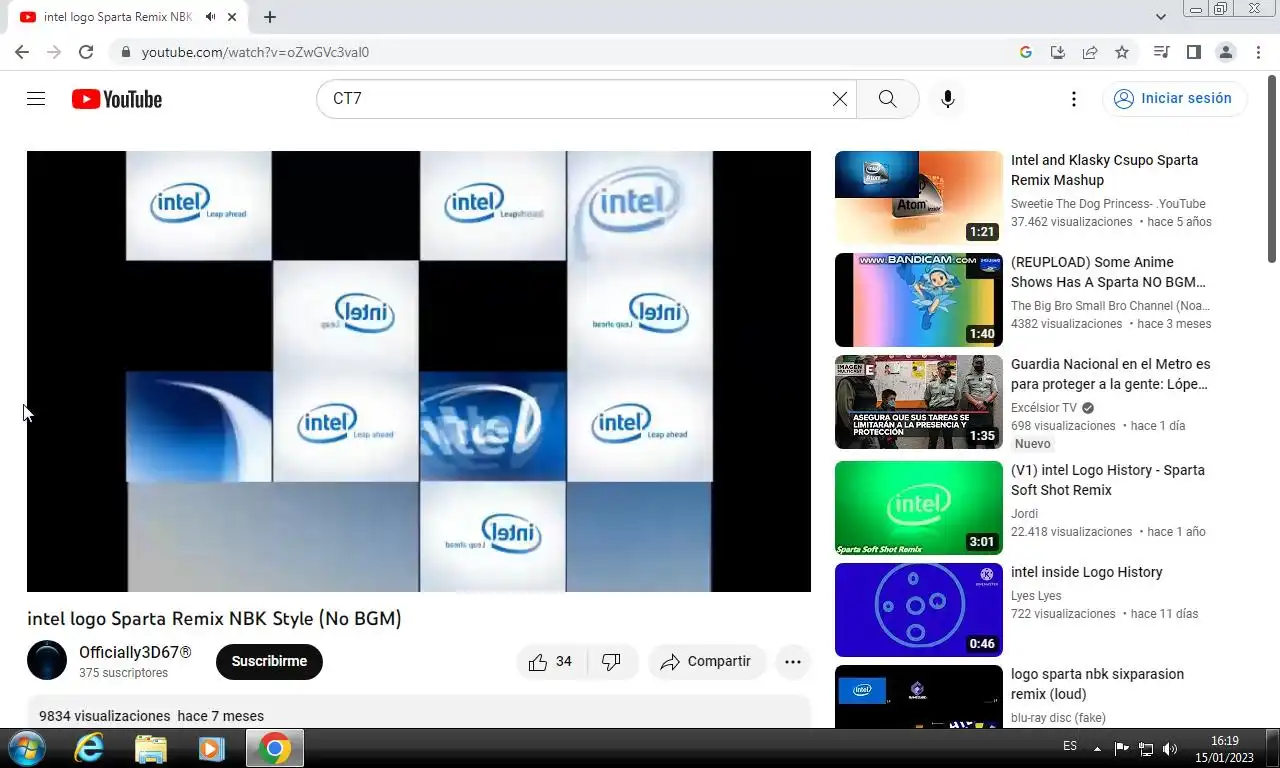The width and height of the screenshot is (1280, 768).
Task: Open more actions ellipsis under video
Action: pyautogui.click(x=793, y=661)
